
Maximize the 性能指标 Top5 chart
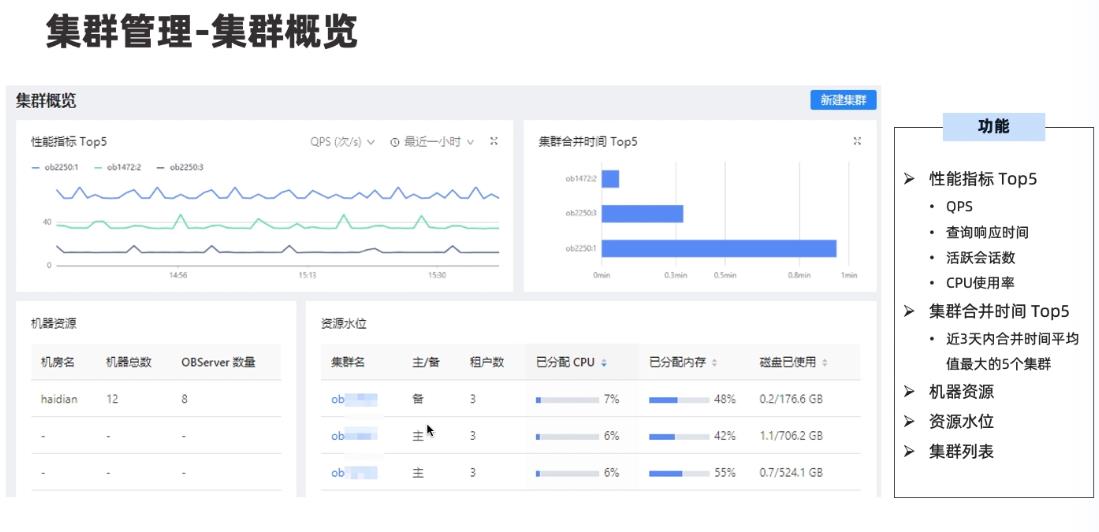tap(494, 142)
